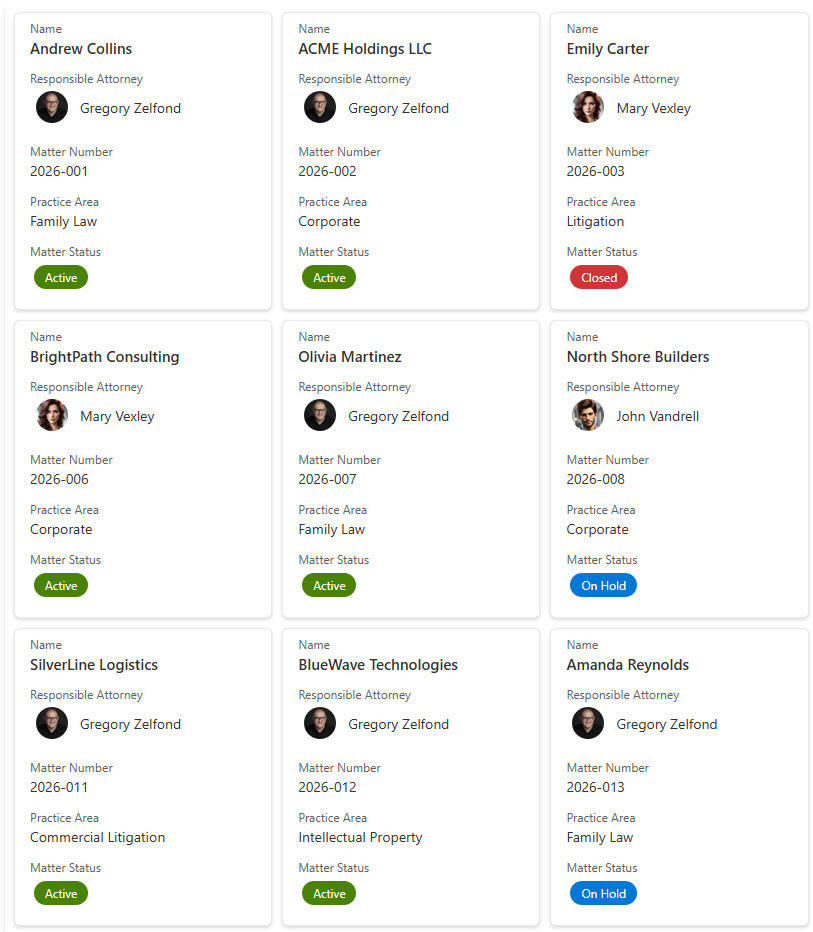Open the BlueWave Technologies card title
This screenshot has width=813, height=932.
pyautogui.click(x=378, y=665)
